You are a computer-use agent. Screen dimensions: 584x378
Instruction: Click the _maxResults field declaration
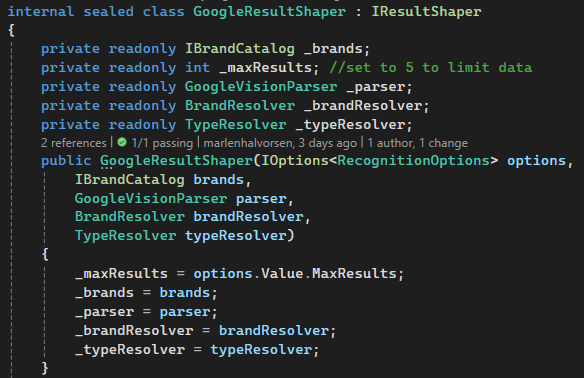pyautogui.click(x=266, y=68)
